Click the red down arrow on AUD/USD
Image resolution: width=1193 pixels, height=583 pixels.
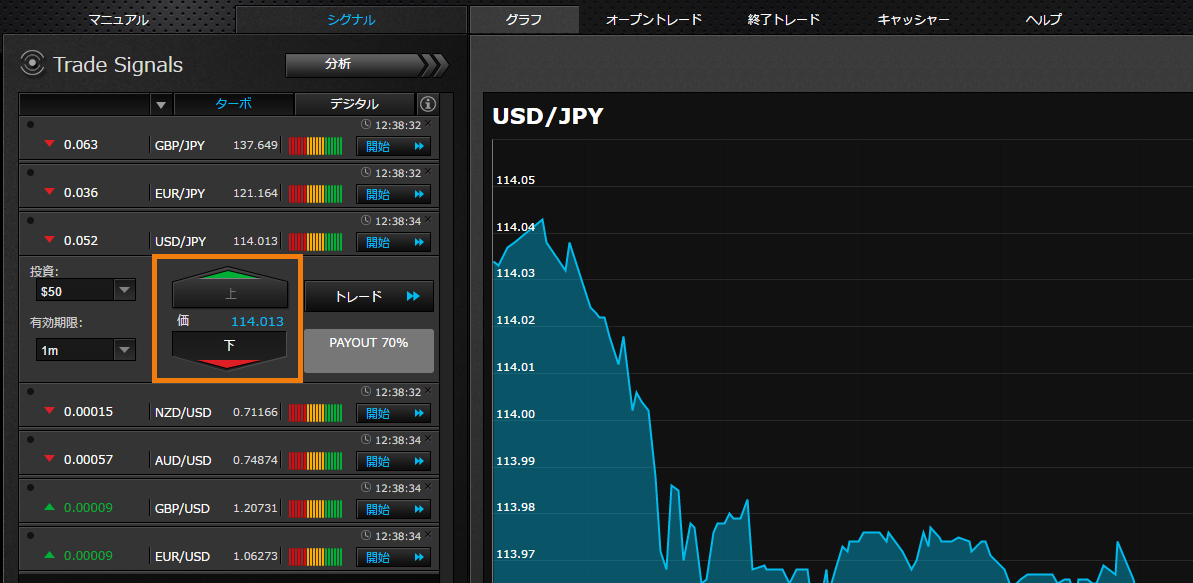point(50,460)
